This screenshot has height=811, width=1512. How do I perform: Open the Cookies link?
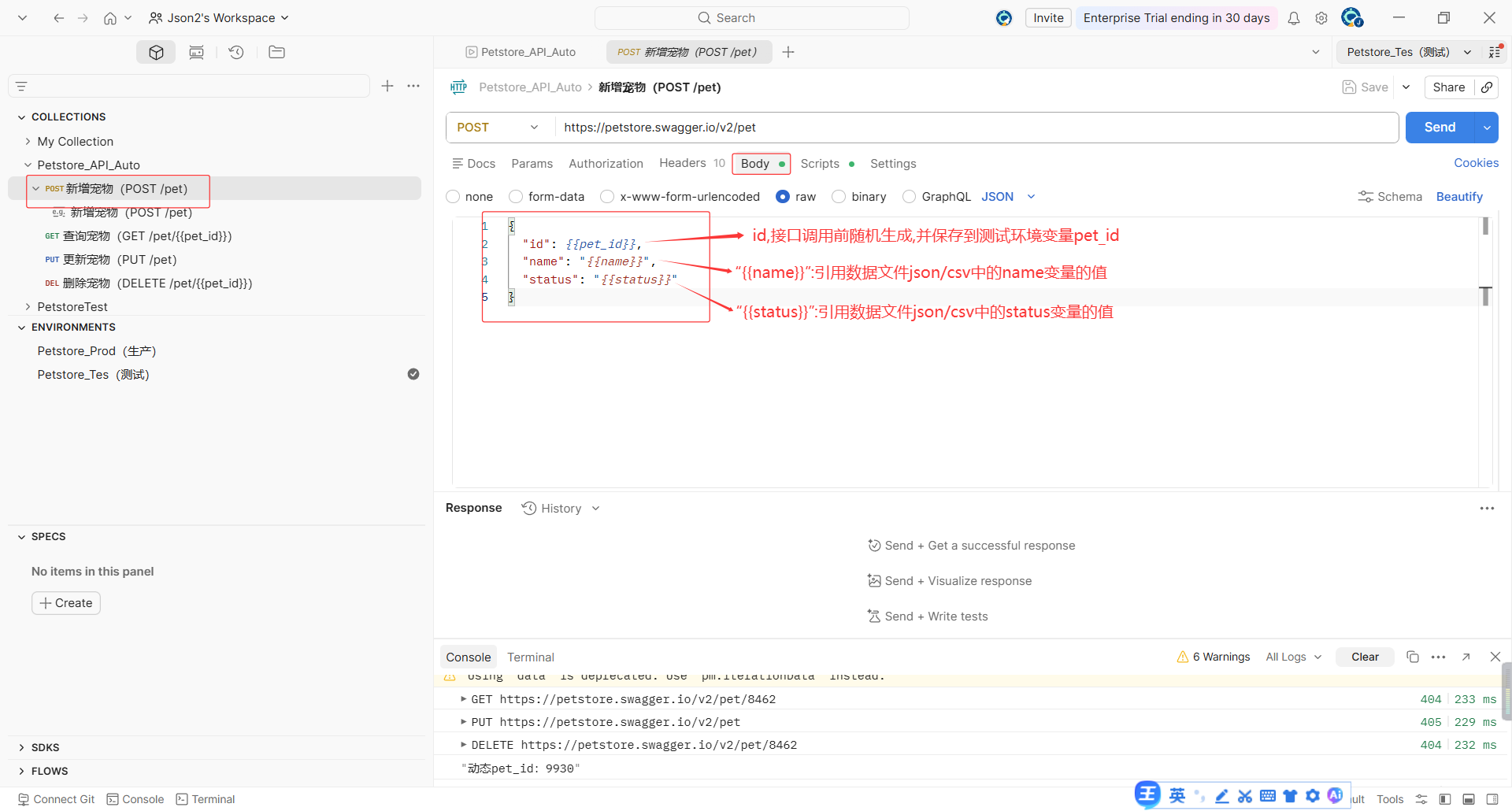1476,163
